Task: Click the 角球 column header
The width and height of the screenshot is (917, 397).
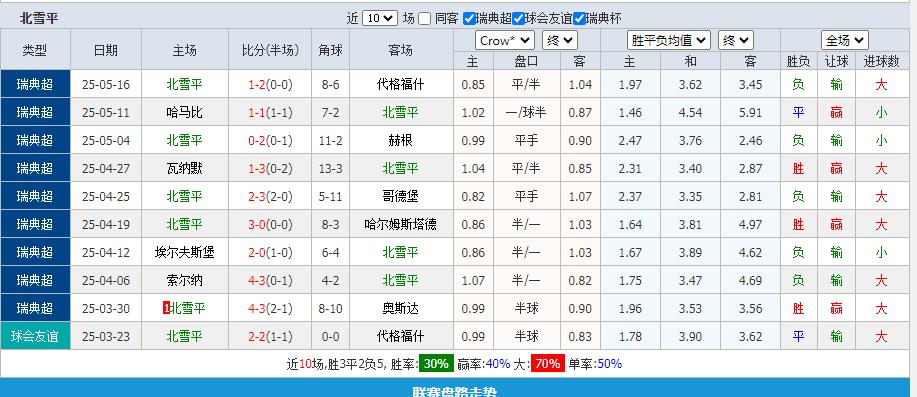Action: tap(330, 50)
